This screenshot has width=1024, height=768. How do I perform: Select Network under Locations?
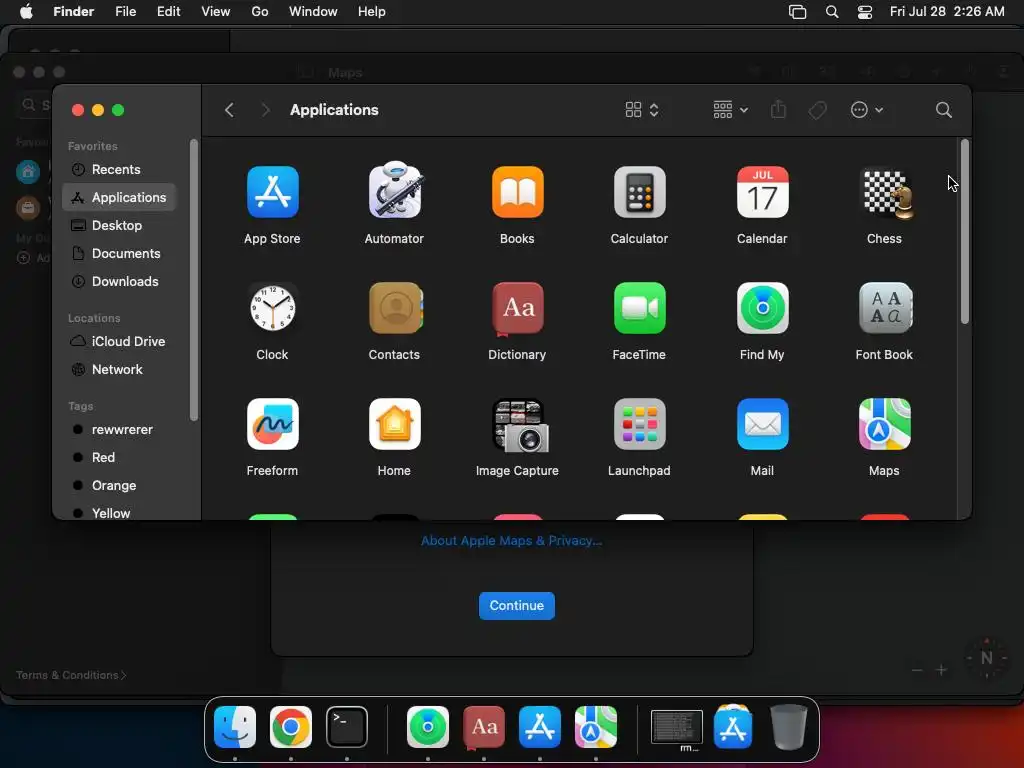pos(119,370)
